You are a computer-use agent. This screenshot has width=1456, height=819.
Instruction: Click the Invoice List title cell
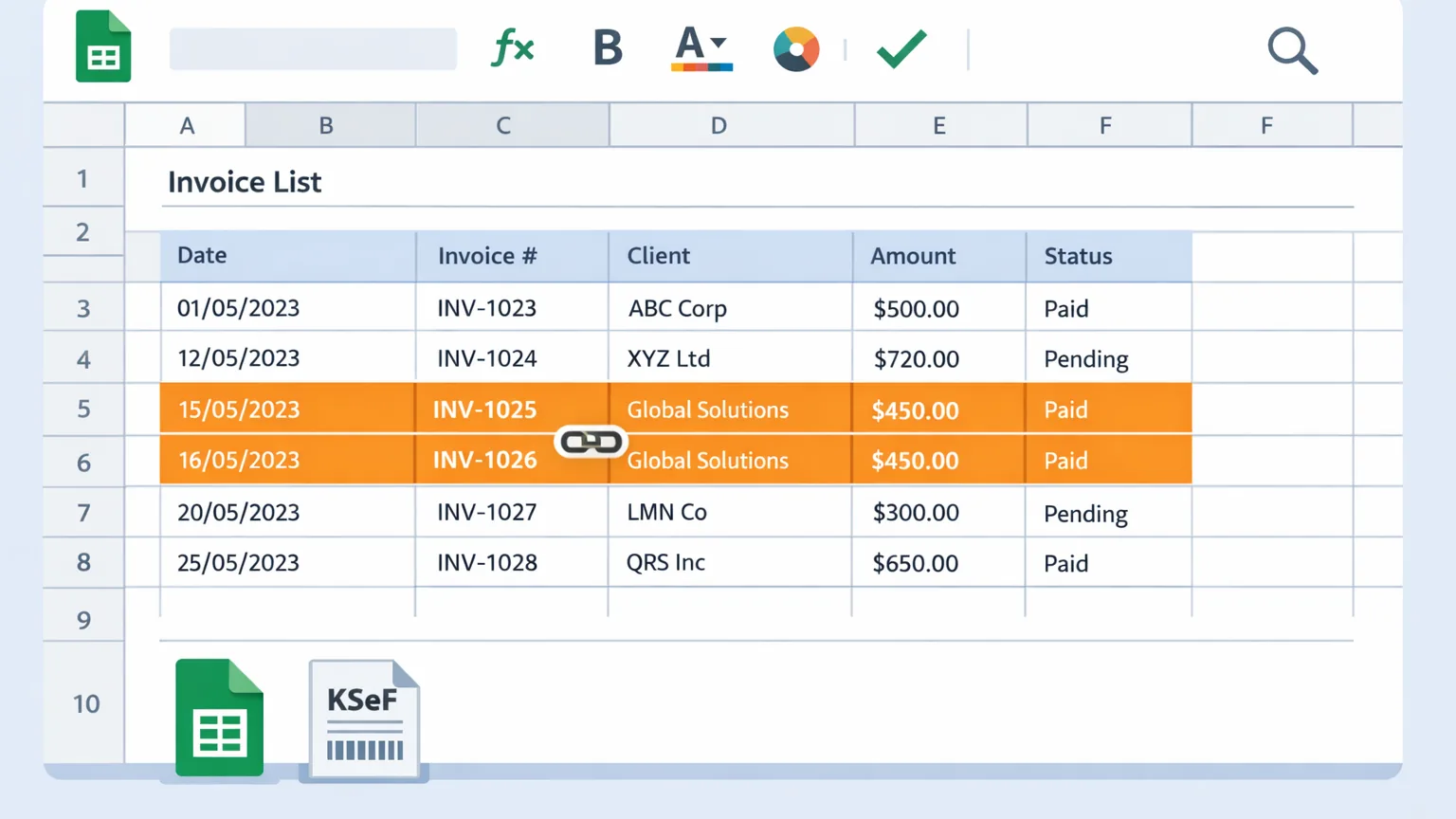click(245, 182)
